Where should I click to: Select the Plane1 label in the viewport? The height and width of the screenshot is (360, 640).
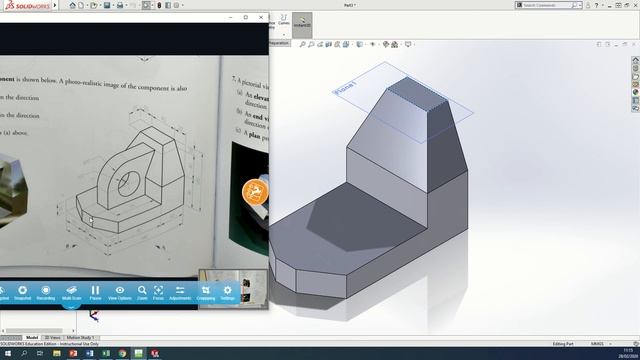(345, 88)
